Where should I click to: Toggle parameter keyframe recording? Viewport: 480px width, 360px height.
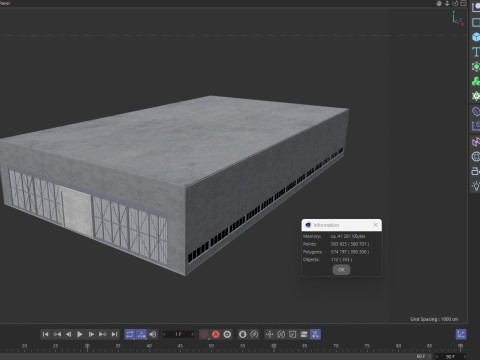click(304, 334)
